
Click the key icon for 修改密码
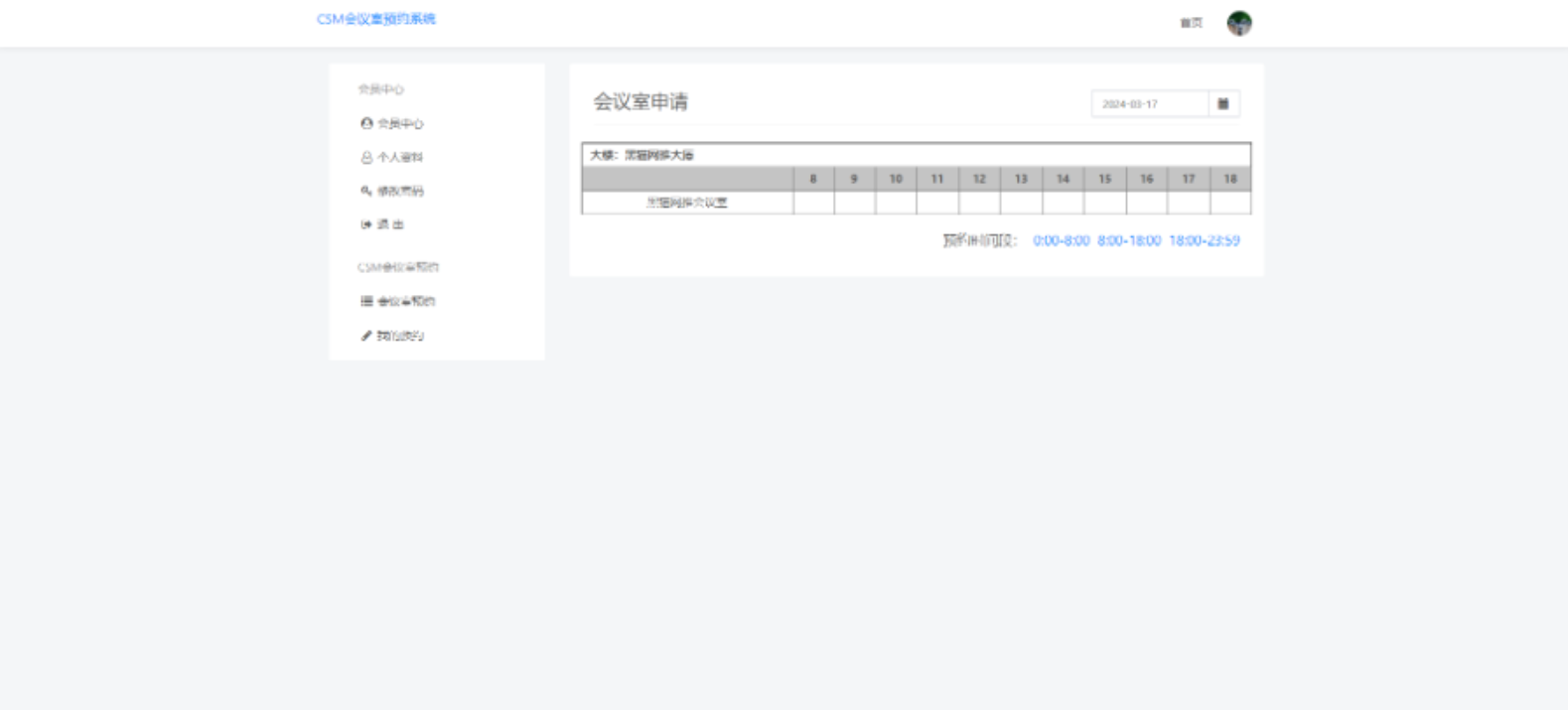click(366, 191)
